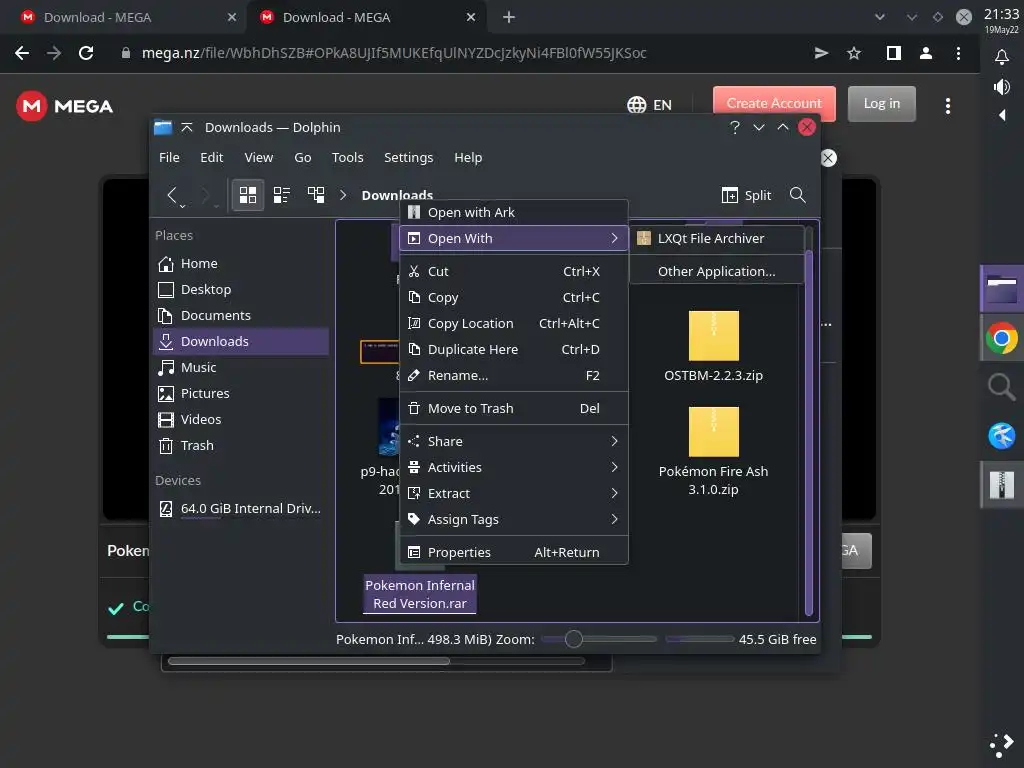Image resolution: width=1024 pixels, height=768 pixels.
Task: Go back in Dolphin folder history
Action: 172,194
